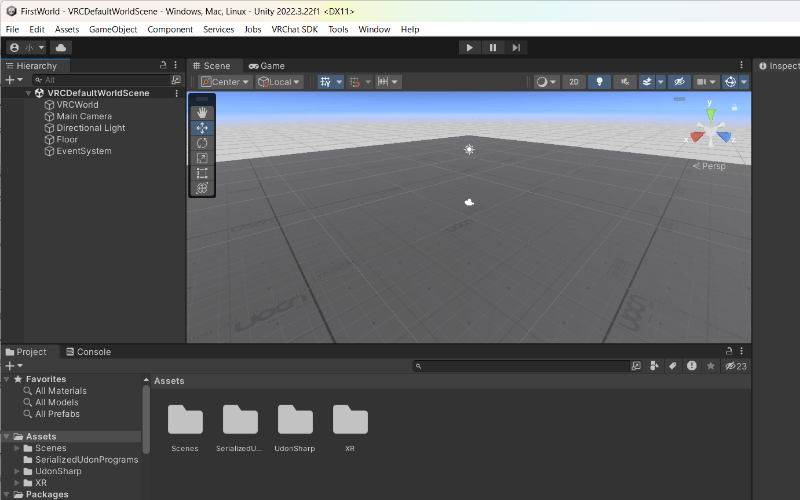Open increment snapping ruler dropdown
This screenshot has width=800, height=500.
coord(388,82)
